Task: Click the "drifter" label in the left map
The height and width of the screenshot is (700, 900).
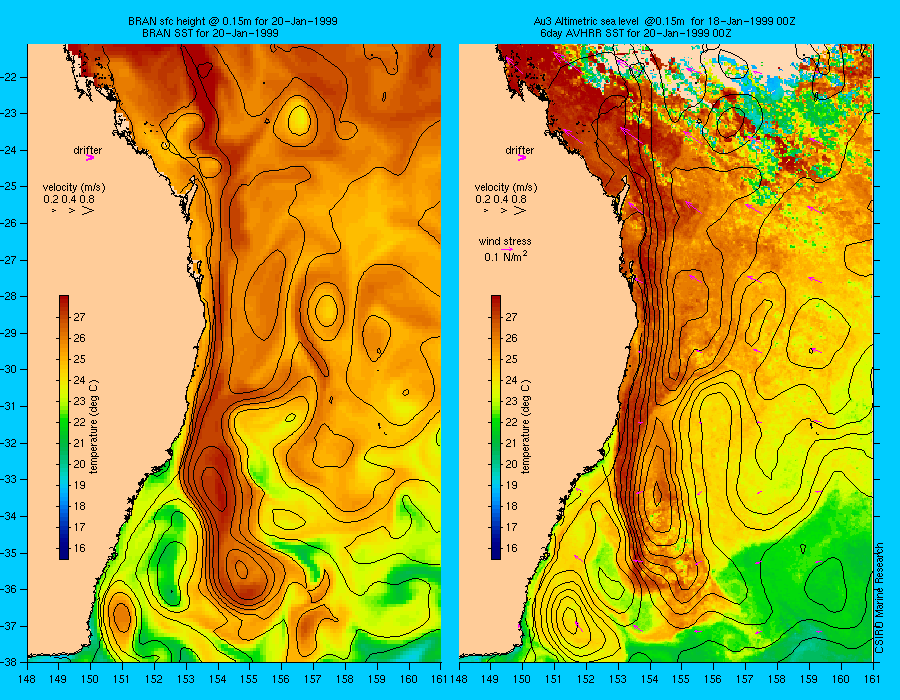Action: tap(88, 150)
